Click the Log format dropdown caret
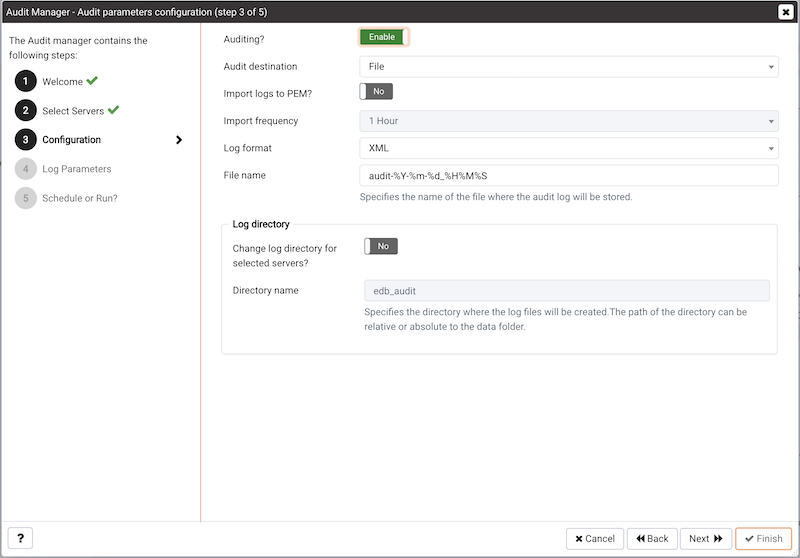 [771, 149]
